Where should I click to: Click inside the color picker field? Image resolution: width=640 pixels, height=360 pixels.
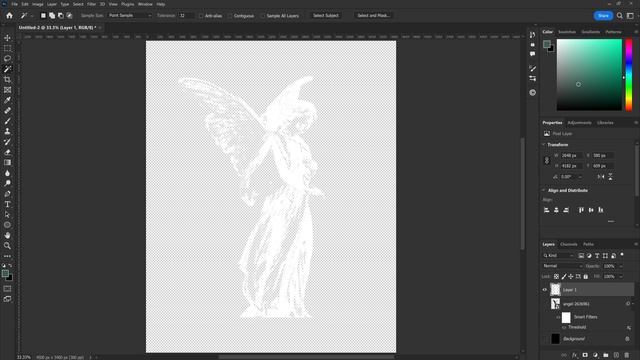[x=589, y=75]
